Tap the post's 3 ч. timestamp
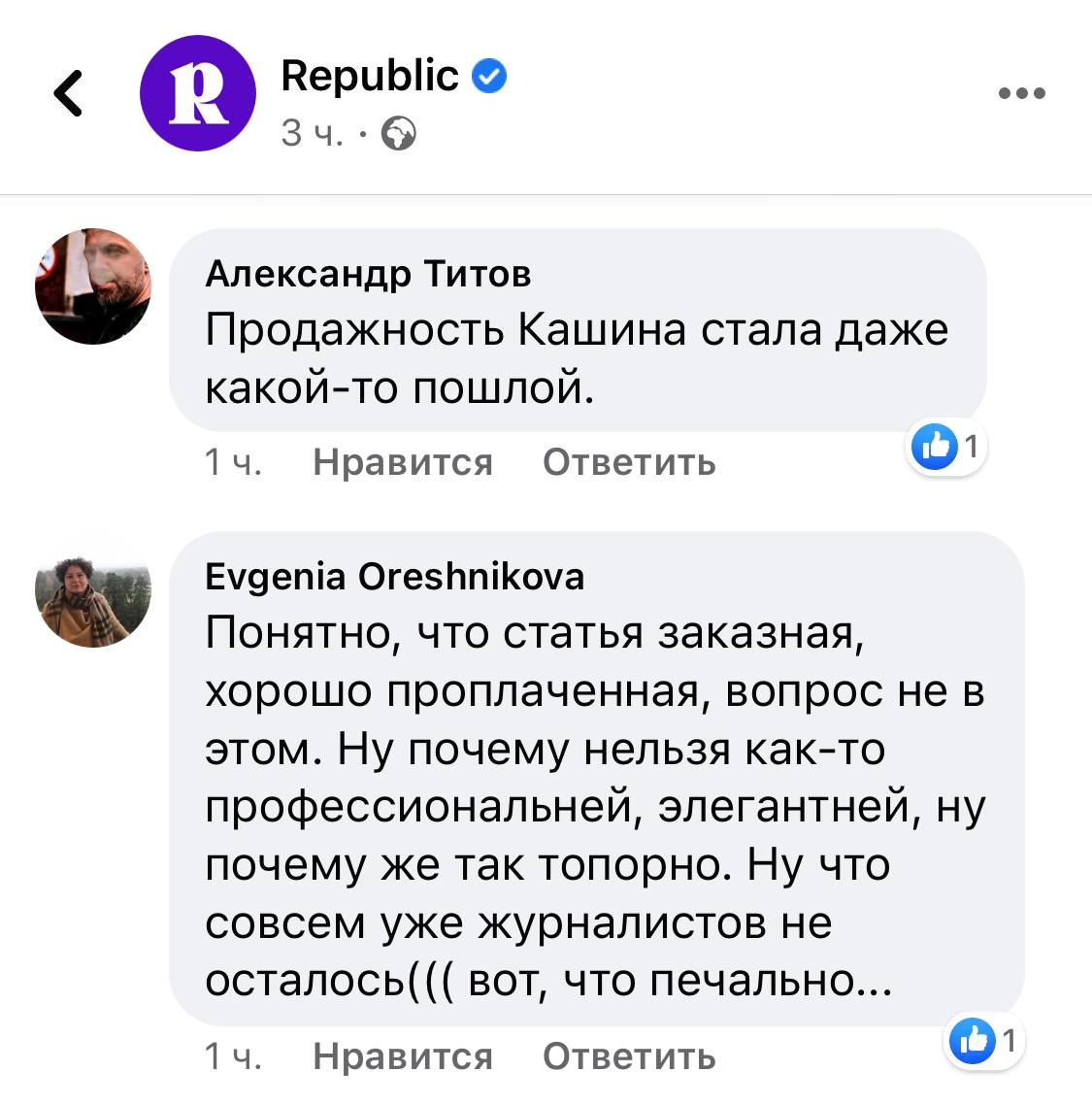This screenshot has height=1105, width=1092. [312, 134]
